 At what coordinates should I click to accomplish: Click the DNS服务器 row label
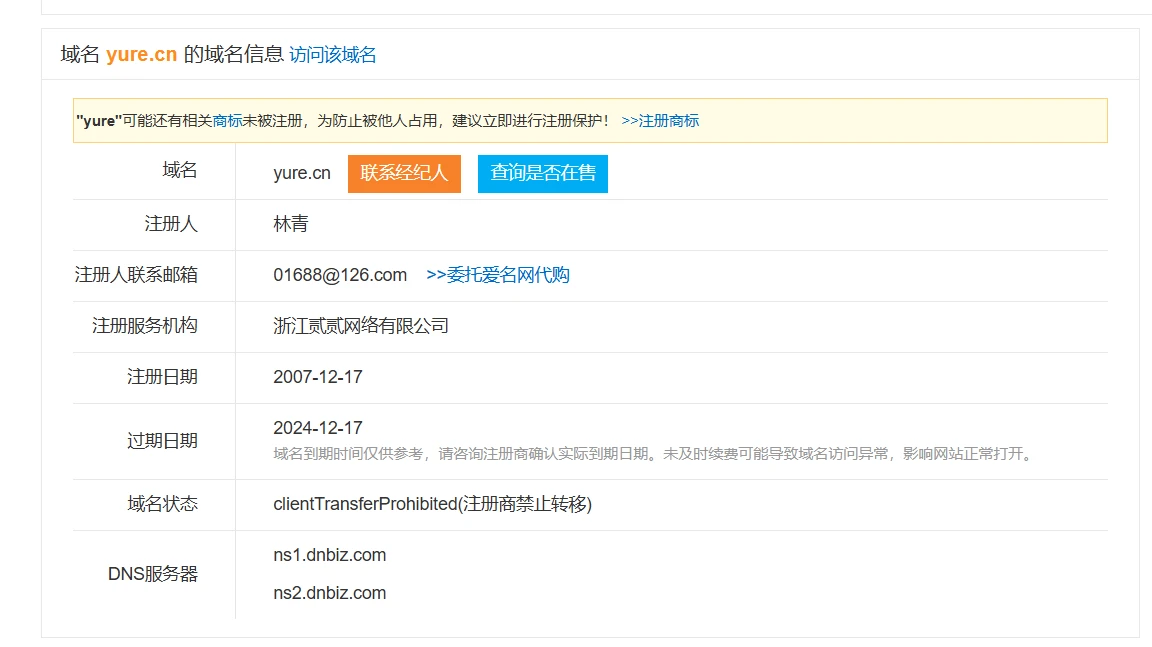153,574
